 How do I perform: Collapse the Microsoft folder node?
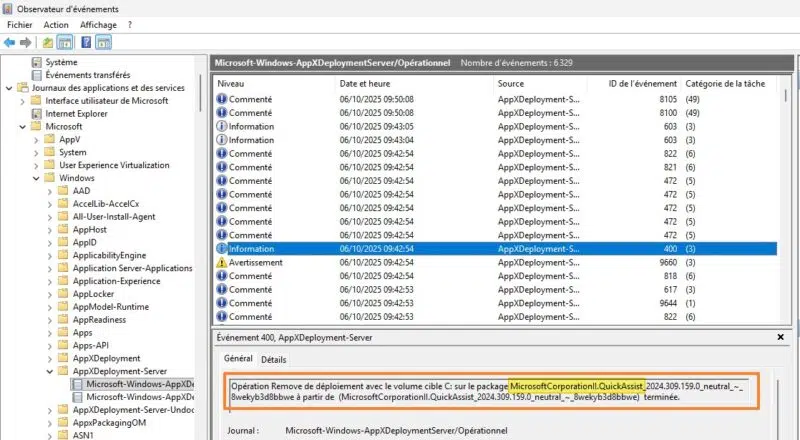[22, 127]
